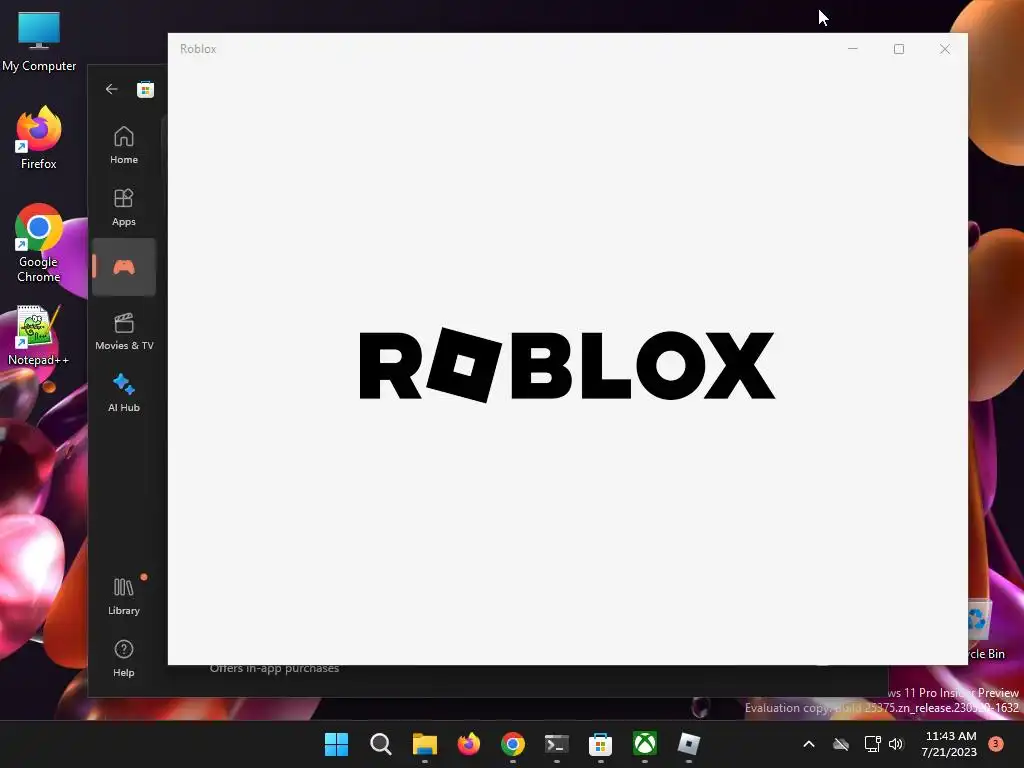Open the Google Chrome desktop shortcut

click(x=39, y=243)
